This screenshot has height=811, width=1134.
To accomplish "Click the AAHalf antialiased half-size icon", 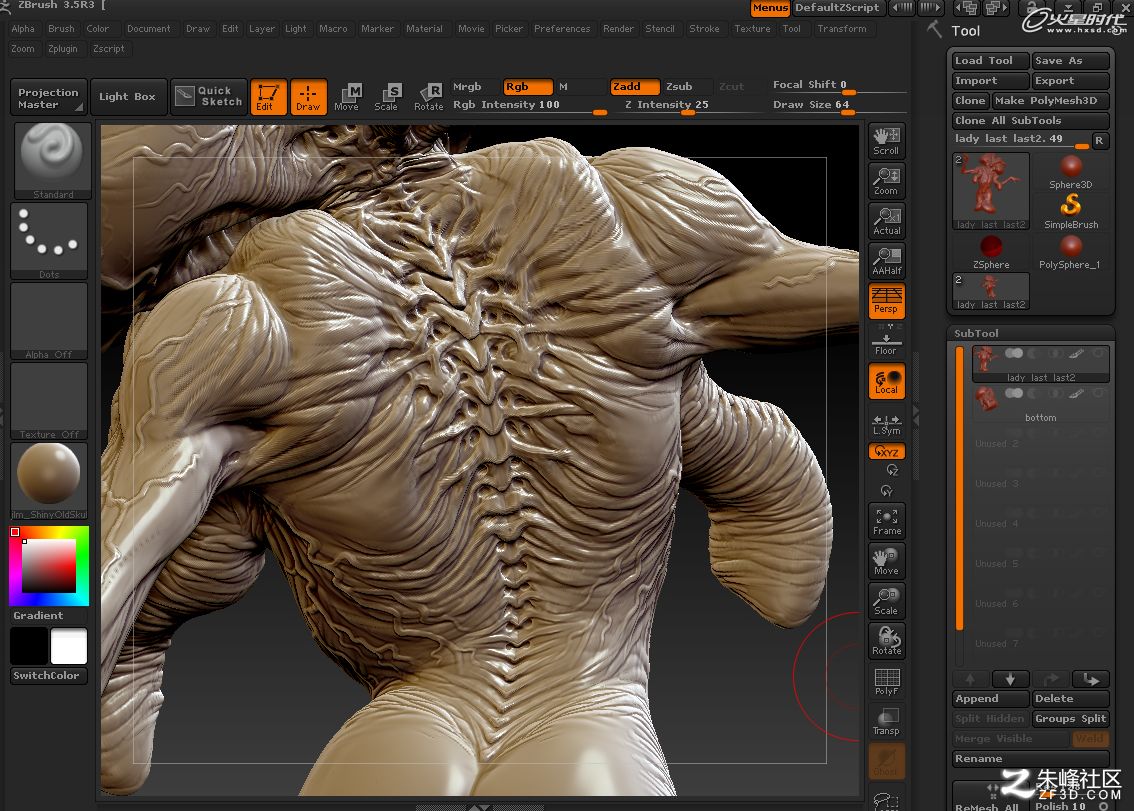I will click(886, 260).
